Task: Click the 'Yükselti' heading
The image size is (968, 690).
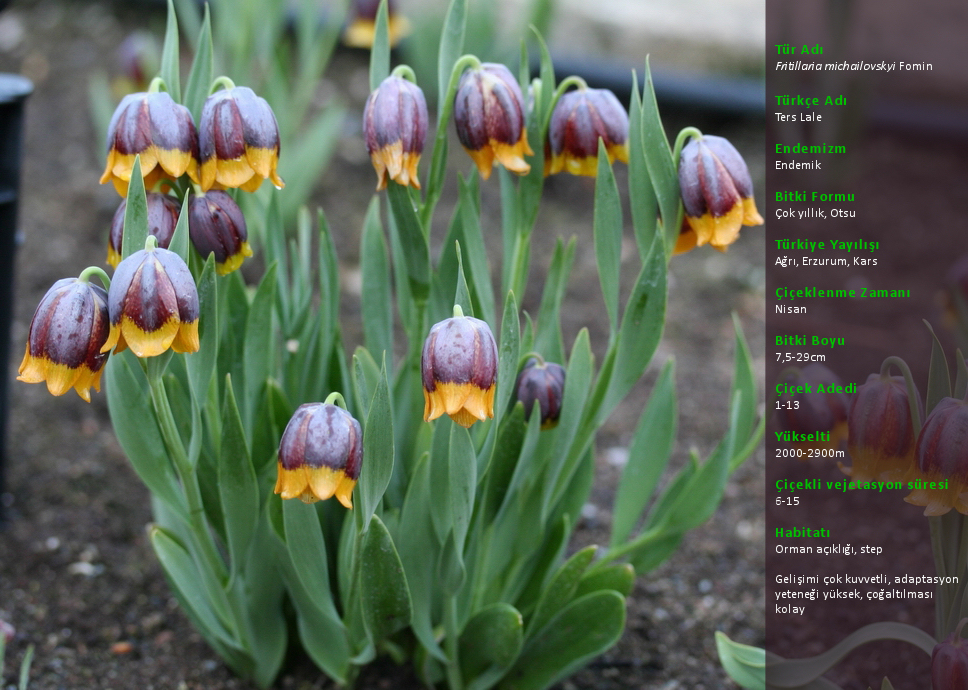Action: [802, 436]
